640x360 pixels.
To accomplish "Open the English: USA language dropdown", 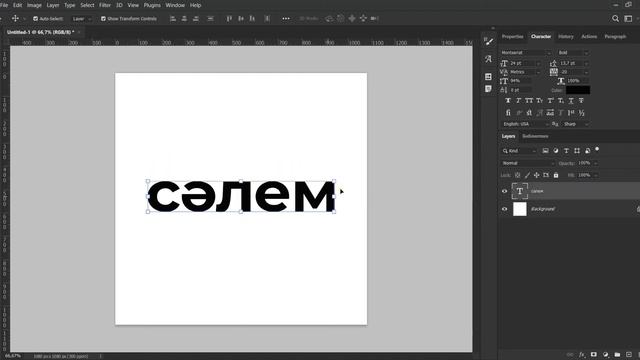I will [526, 124].
